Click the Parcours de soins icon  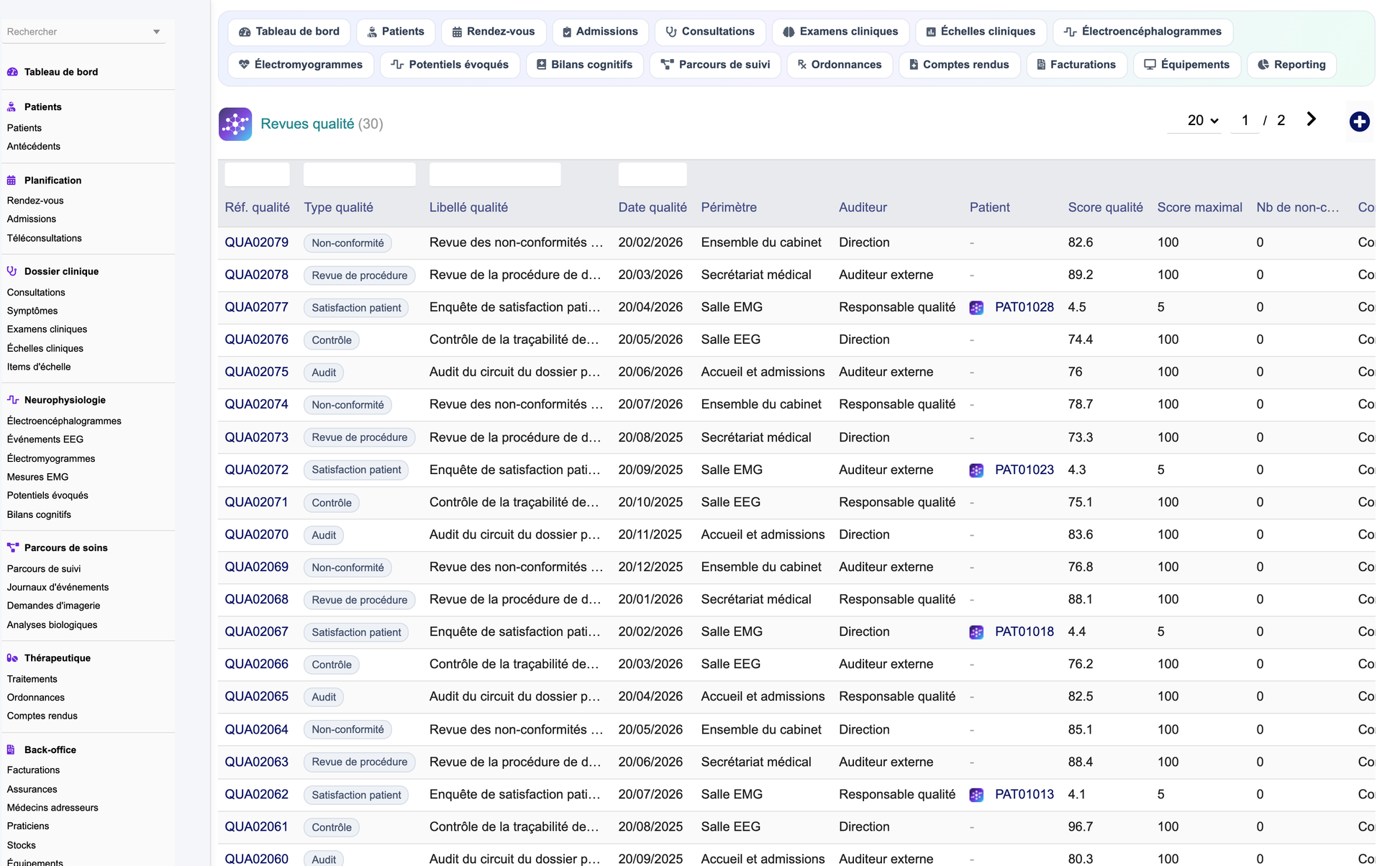[x=12, y=547]
